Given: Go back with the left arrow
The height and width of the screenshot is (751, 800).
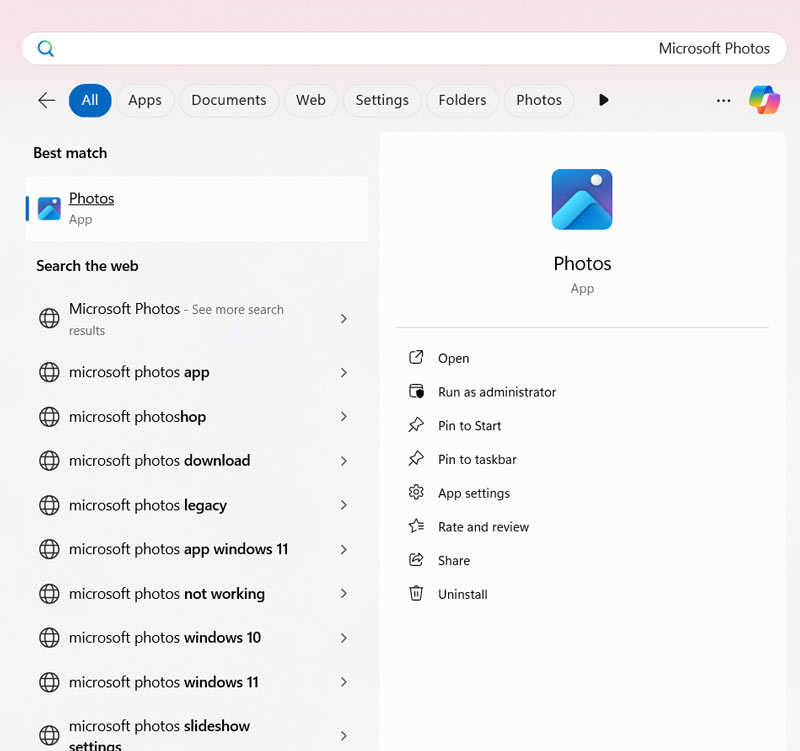Looking at the screenshot, I should (47, 100).
